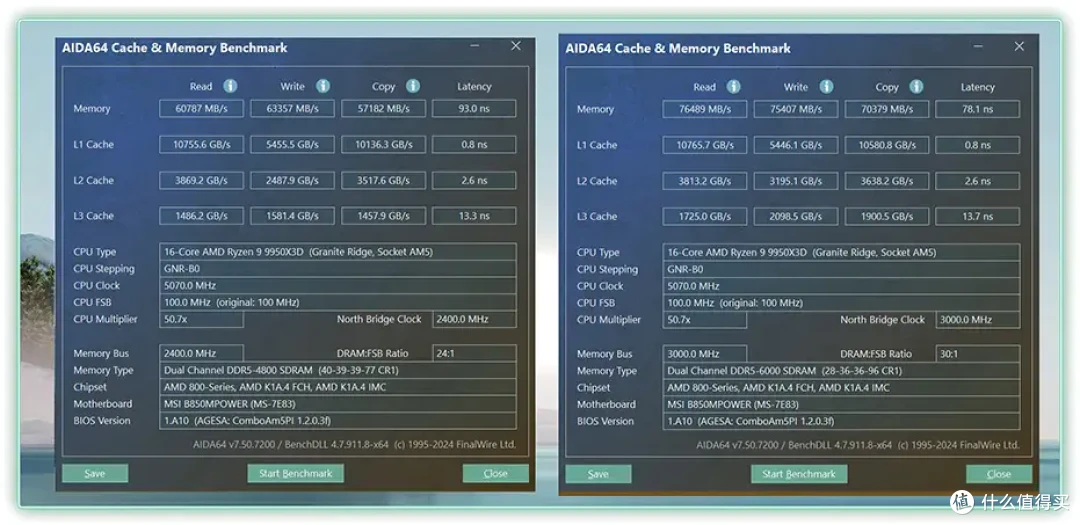Click CPU FSB 100.0 MHz in right window

[841, 302]
